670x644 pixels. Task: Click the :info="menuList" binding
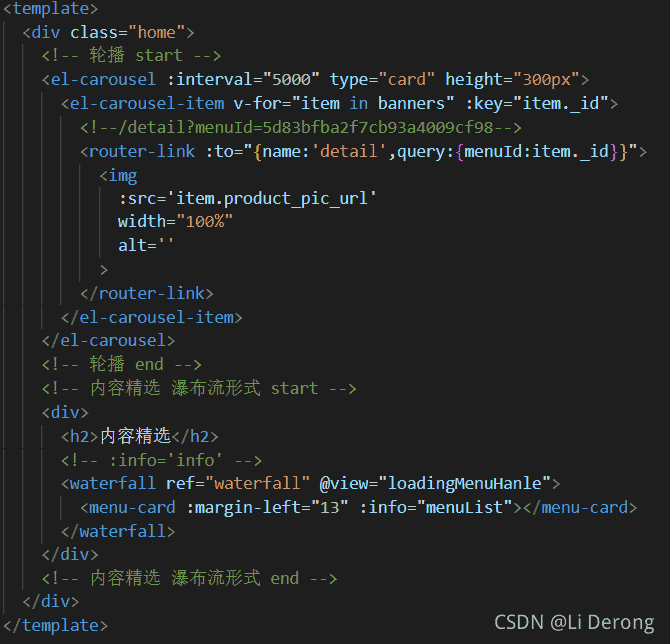pos(436,507)
